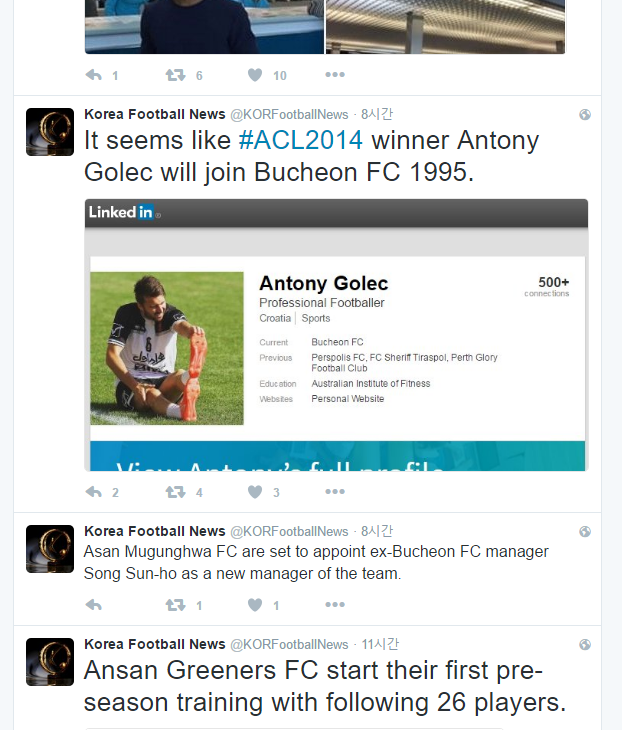Open more options on Asan Mugunghwa tweet
Image resolution: width=622 pixels, height=730 pixels.
[335, 605]
